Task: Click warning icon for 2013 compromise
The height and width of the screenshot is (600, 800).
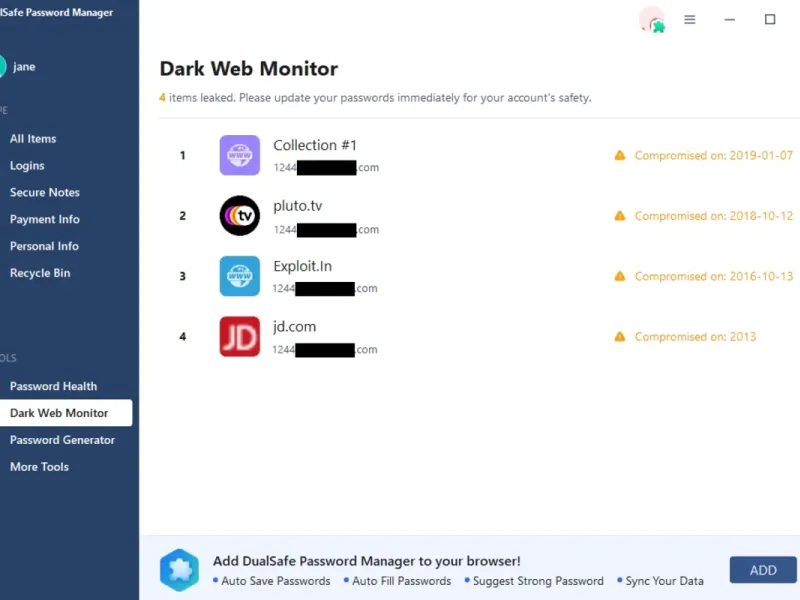Action: click(x=620, y=336)
